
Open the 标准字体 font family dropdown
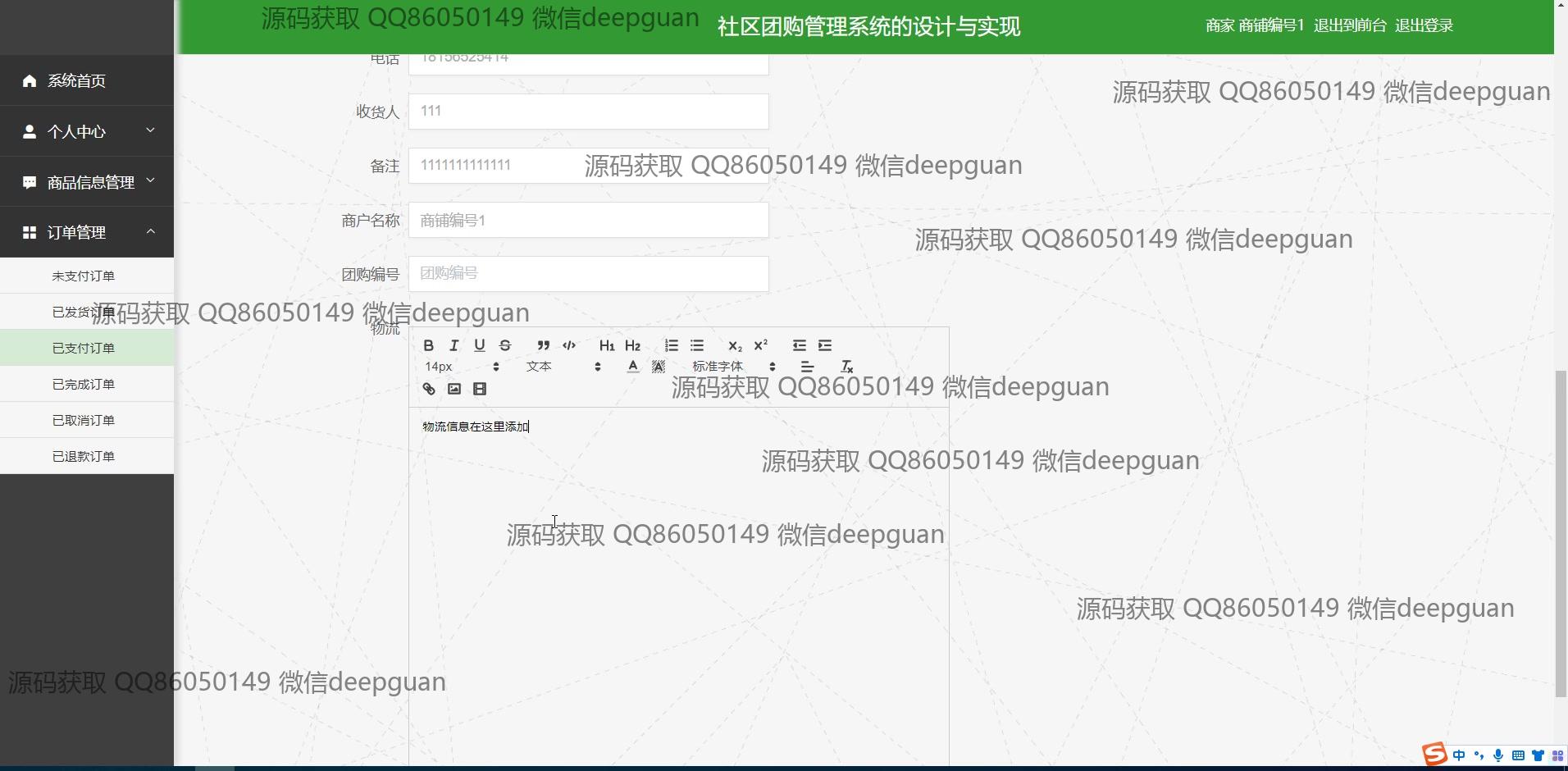point(733,367)
